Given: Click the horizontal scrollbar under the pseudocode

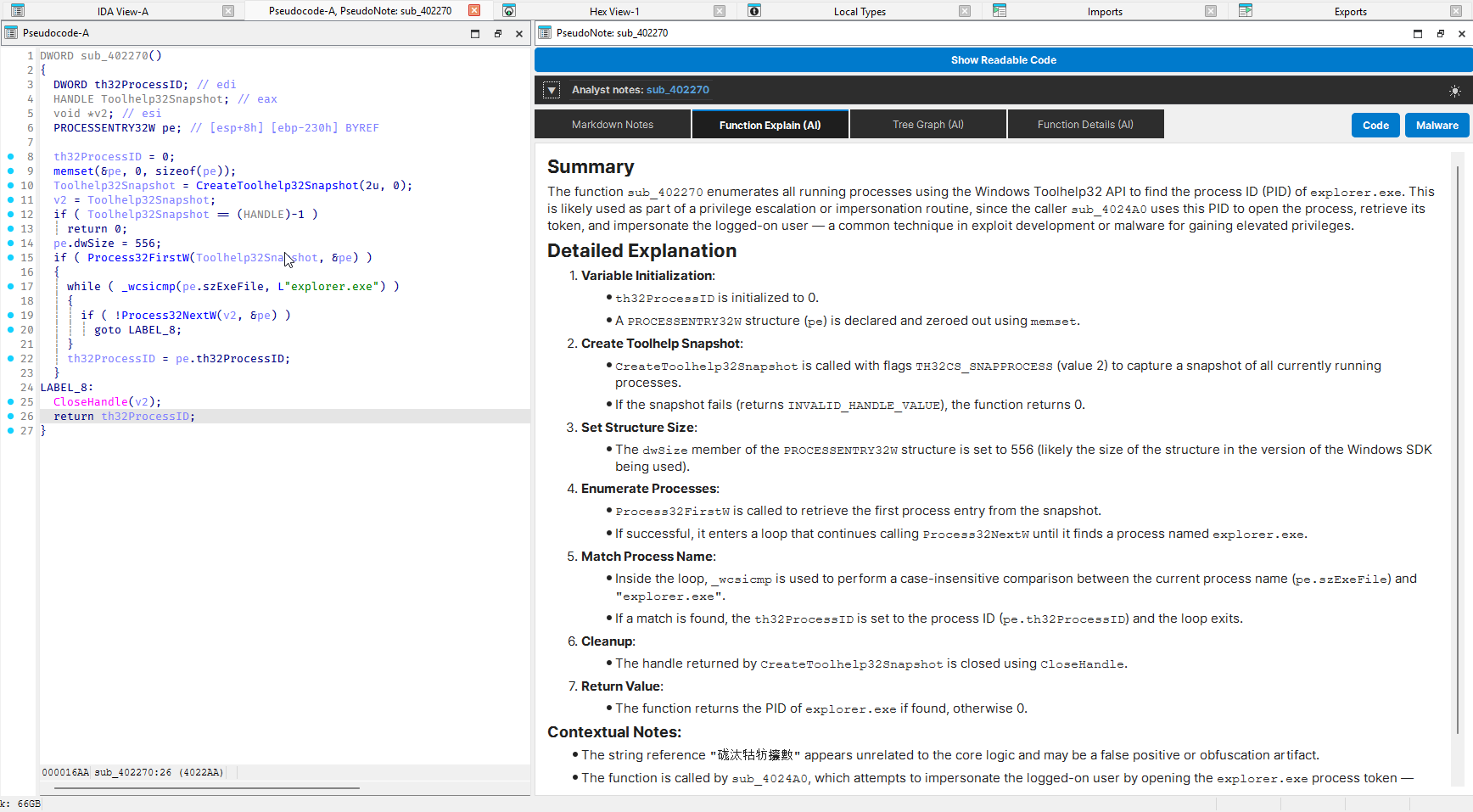Looking at the screenshot, I should tap(206, 788).
